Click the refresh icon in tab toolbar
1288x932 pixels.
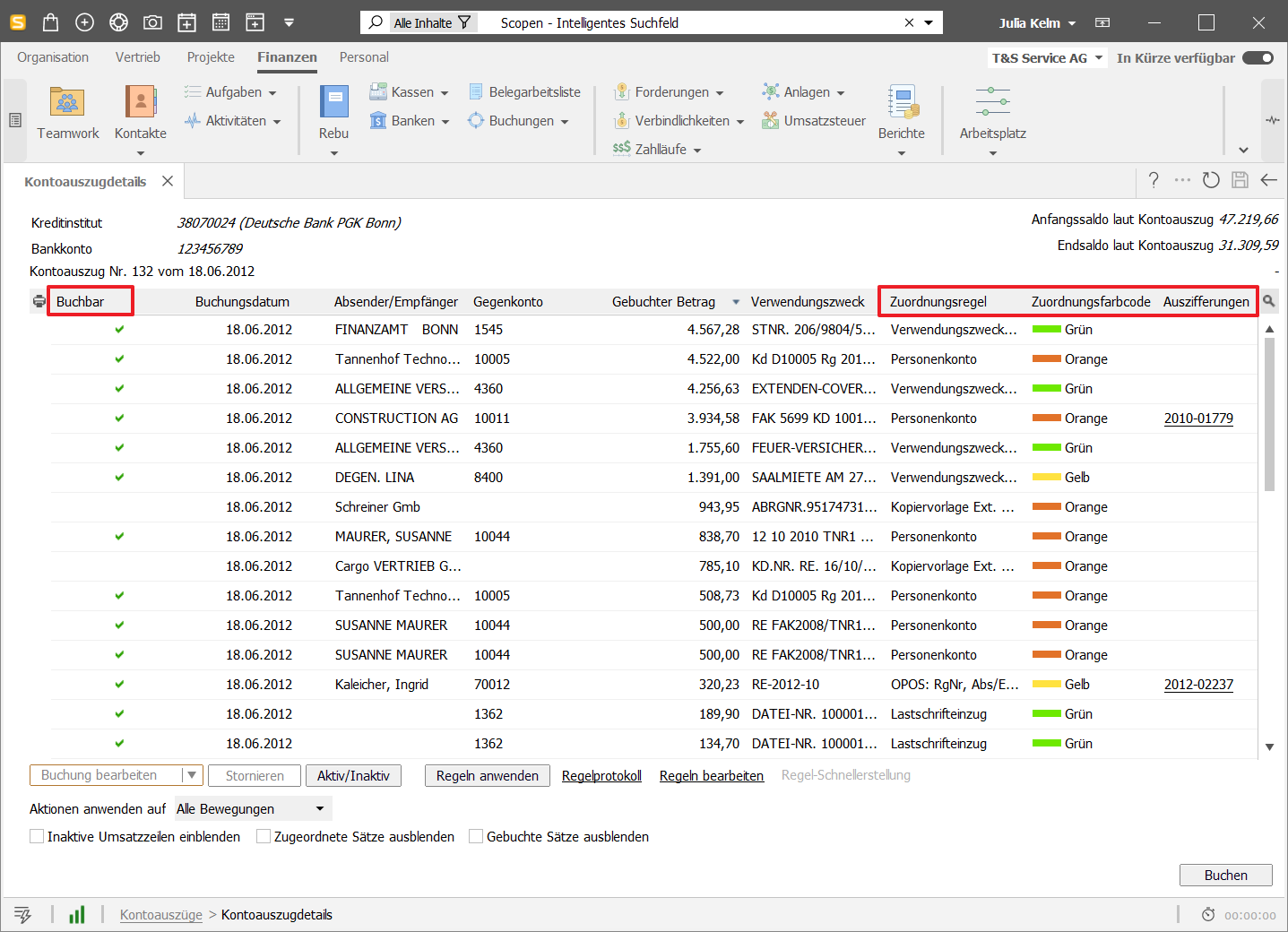tap(1211, 180)
